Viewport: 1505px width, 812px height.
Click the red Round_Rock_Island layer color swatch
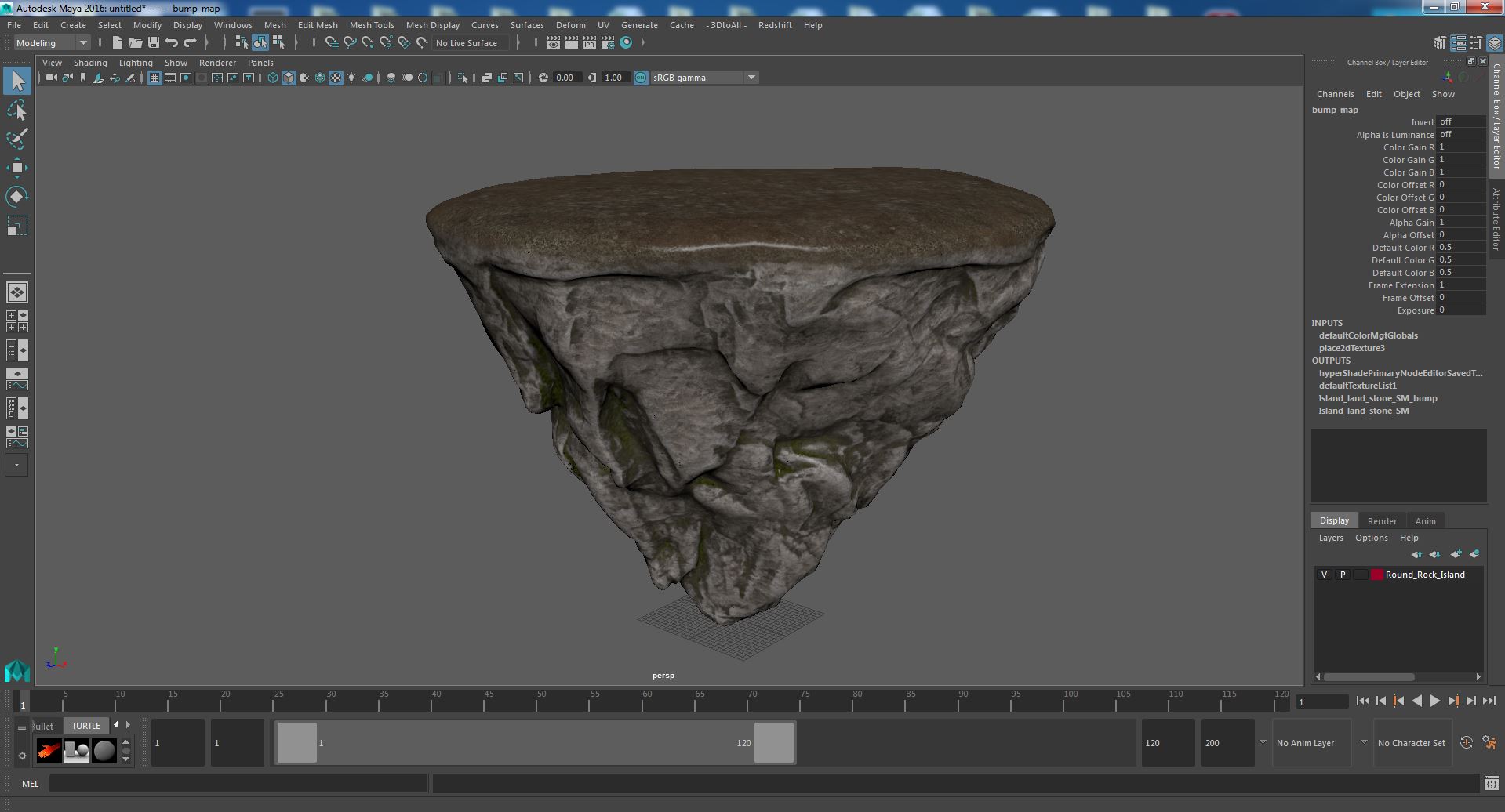coord(1376,575)
